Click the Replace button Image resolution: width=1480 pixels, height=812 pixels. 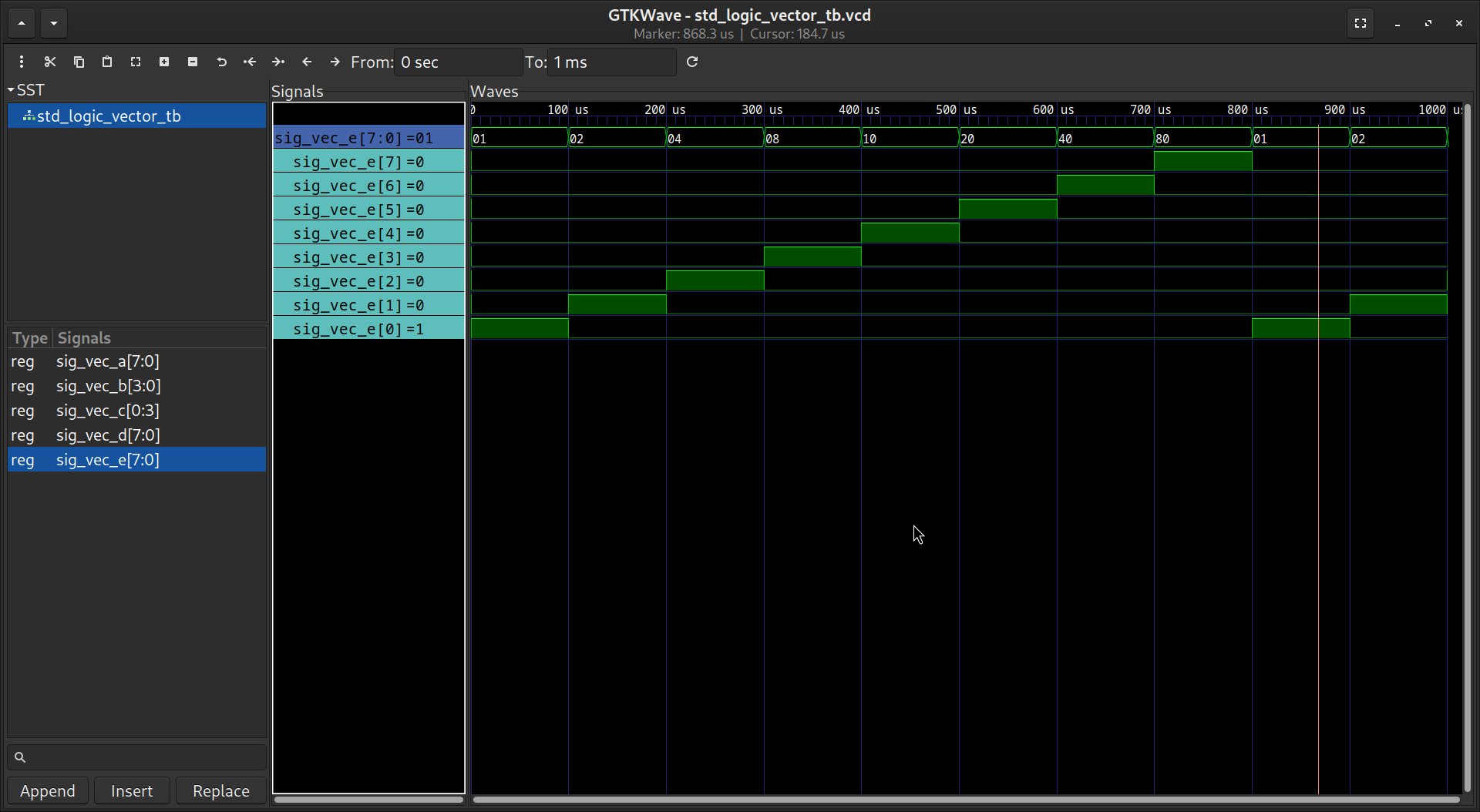221,791
